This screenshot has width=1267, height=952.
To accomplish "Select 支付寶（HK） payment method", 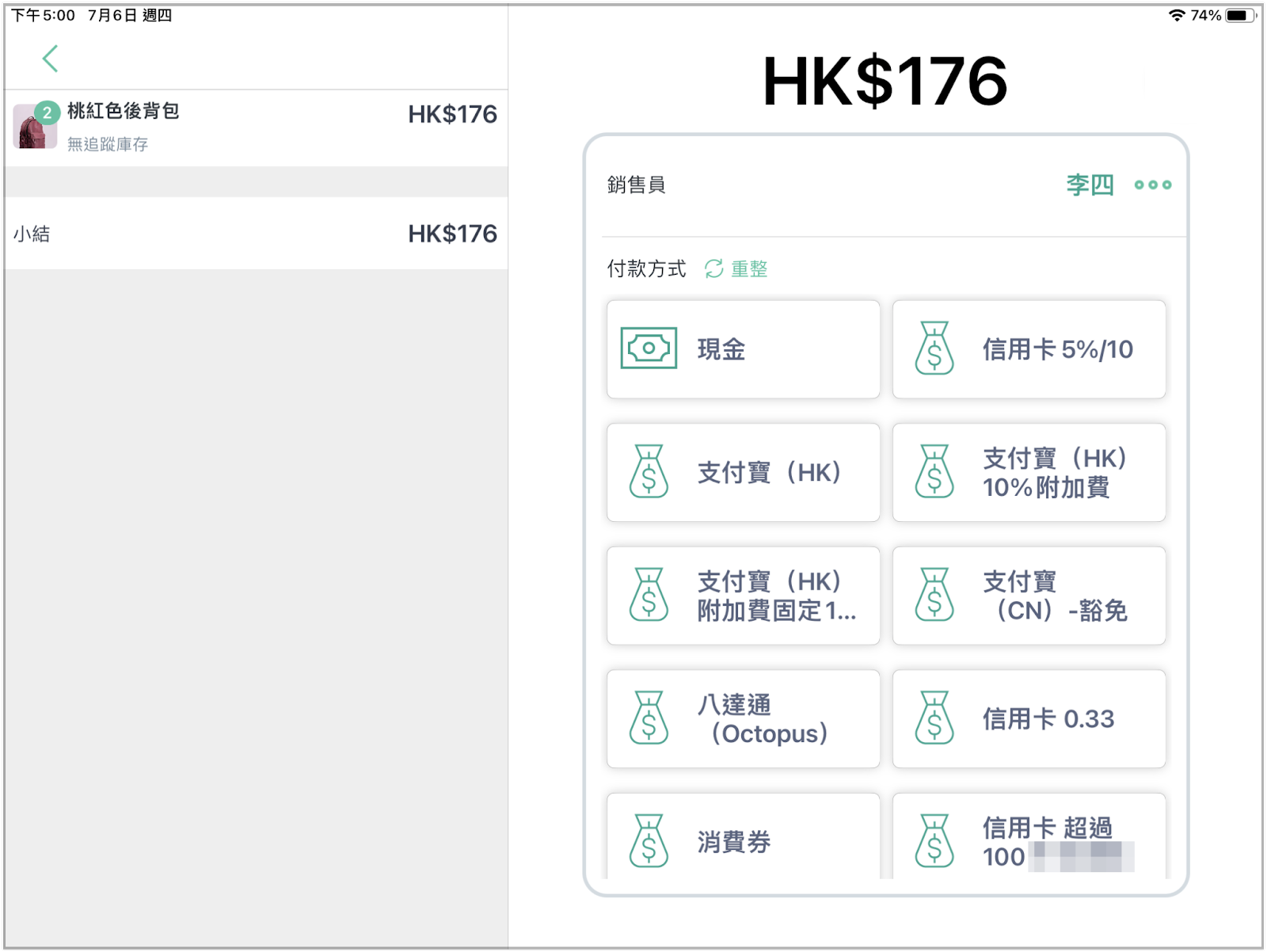I will [x=743, y=472].
